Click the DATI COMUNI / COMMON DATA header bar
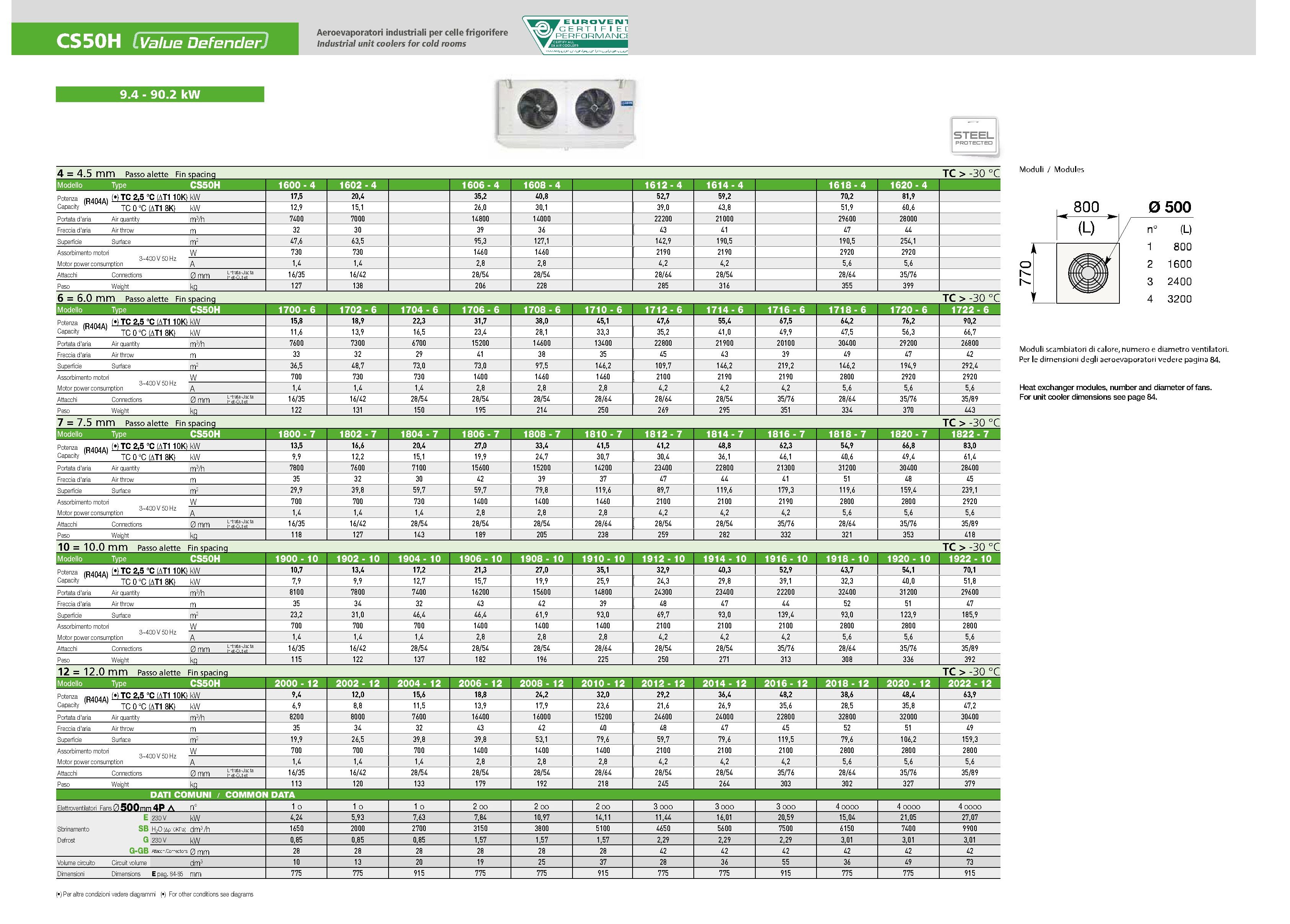The image size is (1290, 924). pyautogui.click(x=223, y=794)
